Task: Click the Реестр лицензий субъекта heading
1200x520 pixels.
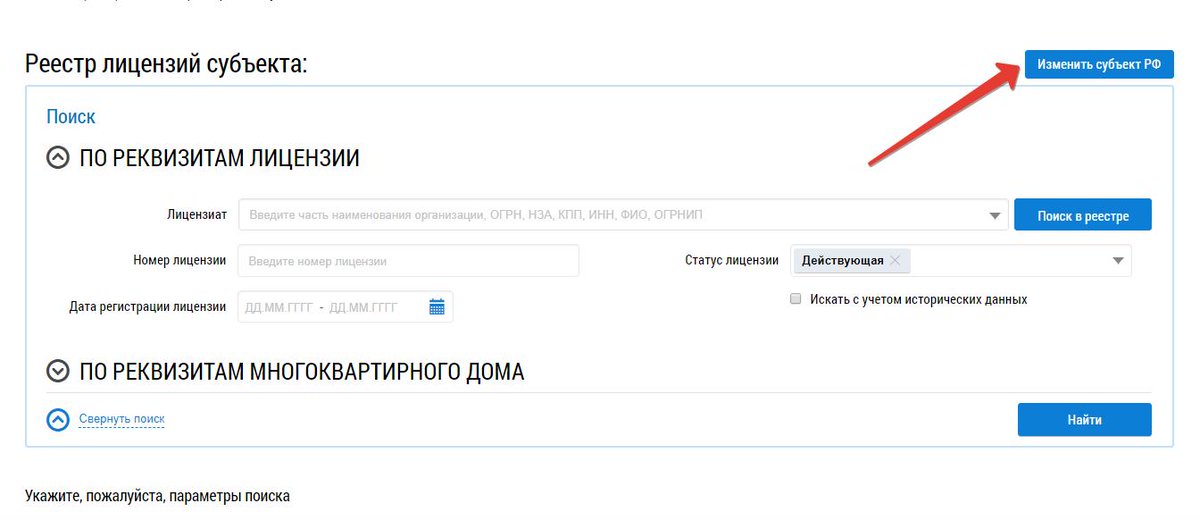Action: tap(166, 64)
